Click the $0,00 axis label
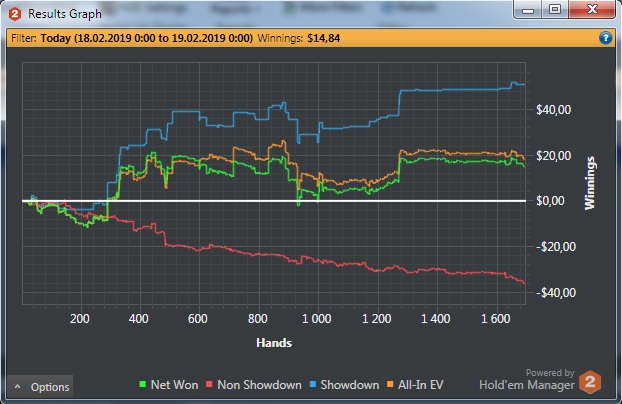The height and width of the screenshot is (404, 622). point(550,201)
